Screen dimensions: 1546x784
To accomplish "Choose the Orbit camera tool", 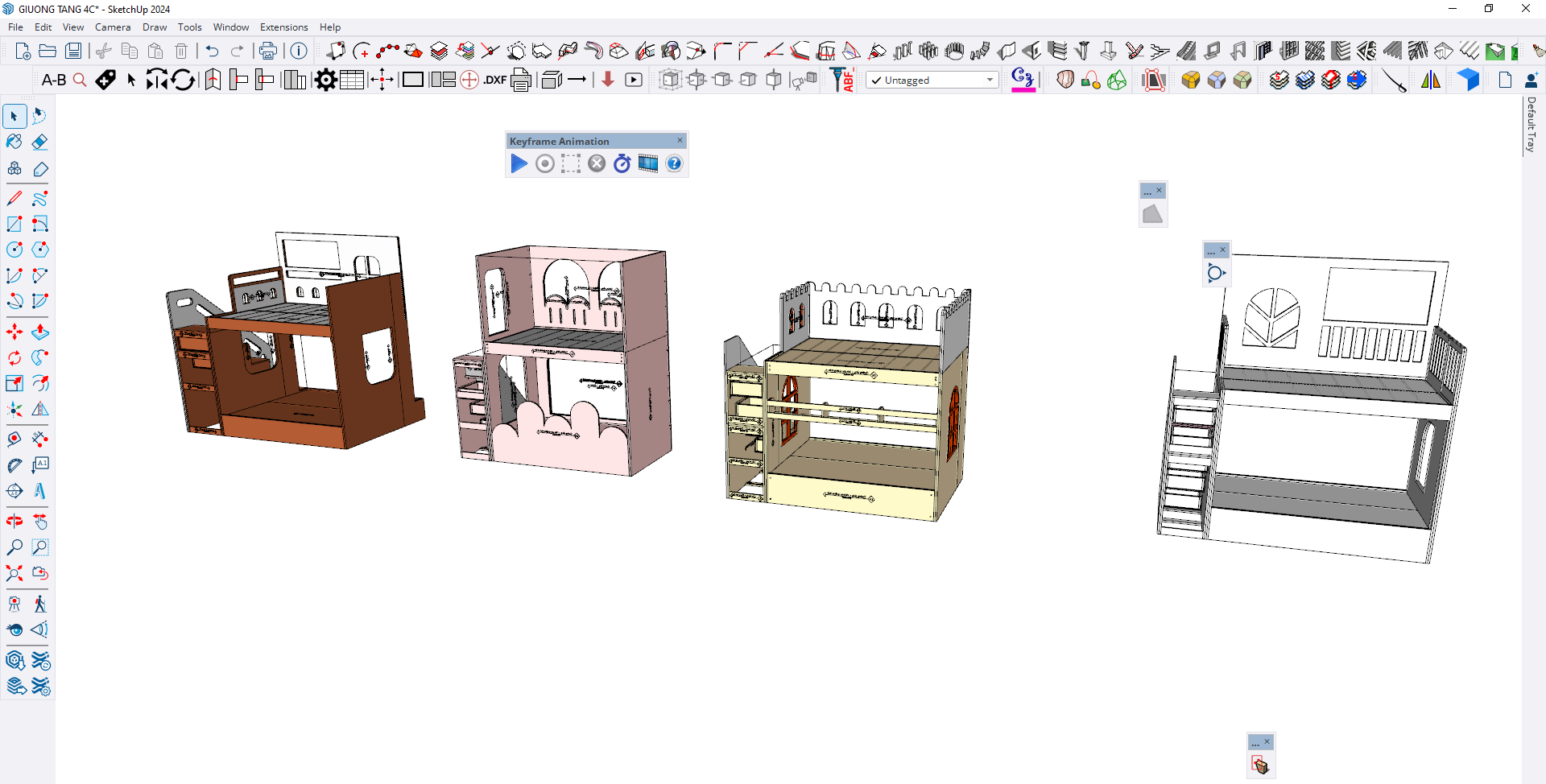I will coord(14,522).
